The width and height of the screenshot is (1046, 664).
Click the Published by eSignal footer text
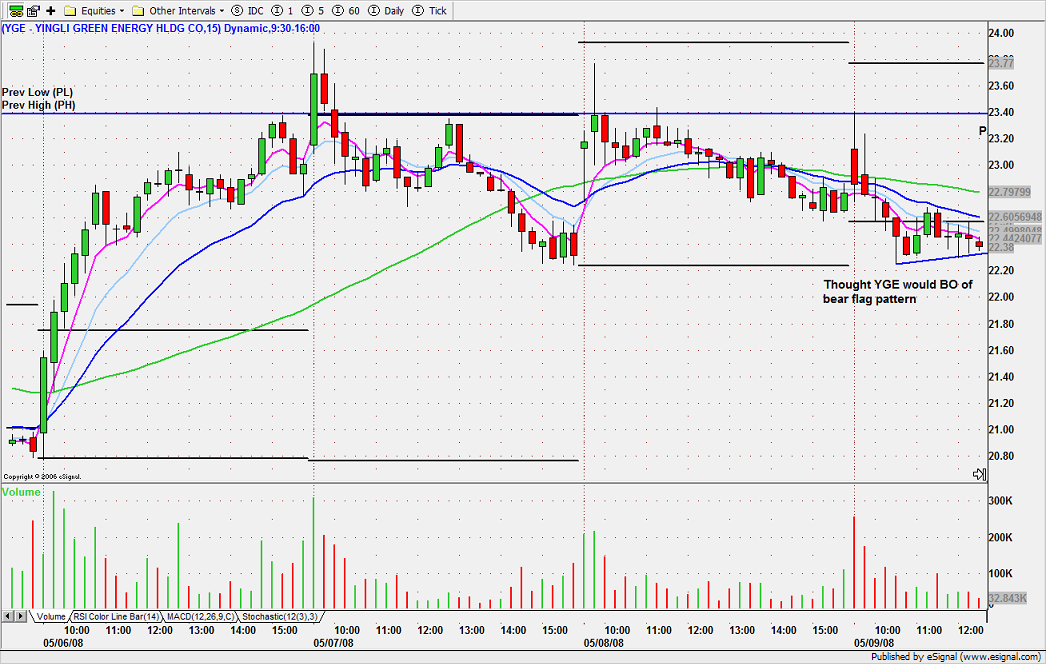(955, 657)
